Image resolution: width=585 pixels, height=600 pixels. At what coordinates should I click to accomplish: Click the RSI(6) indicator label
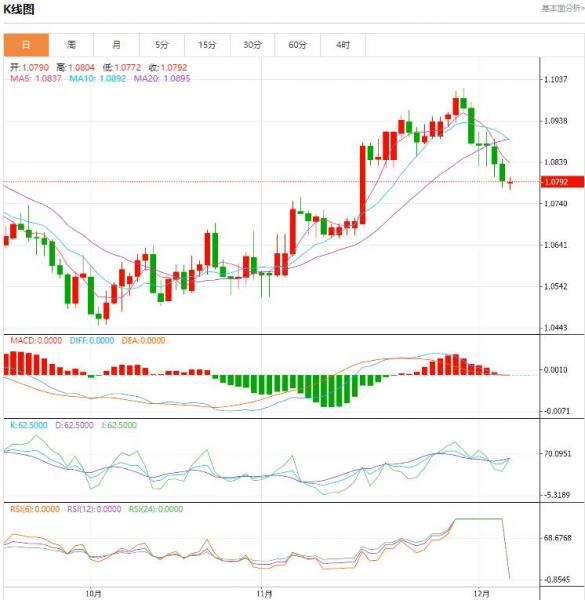point(35,509)
